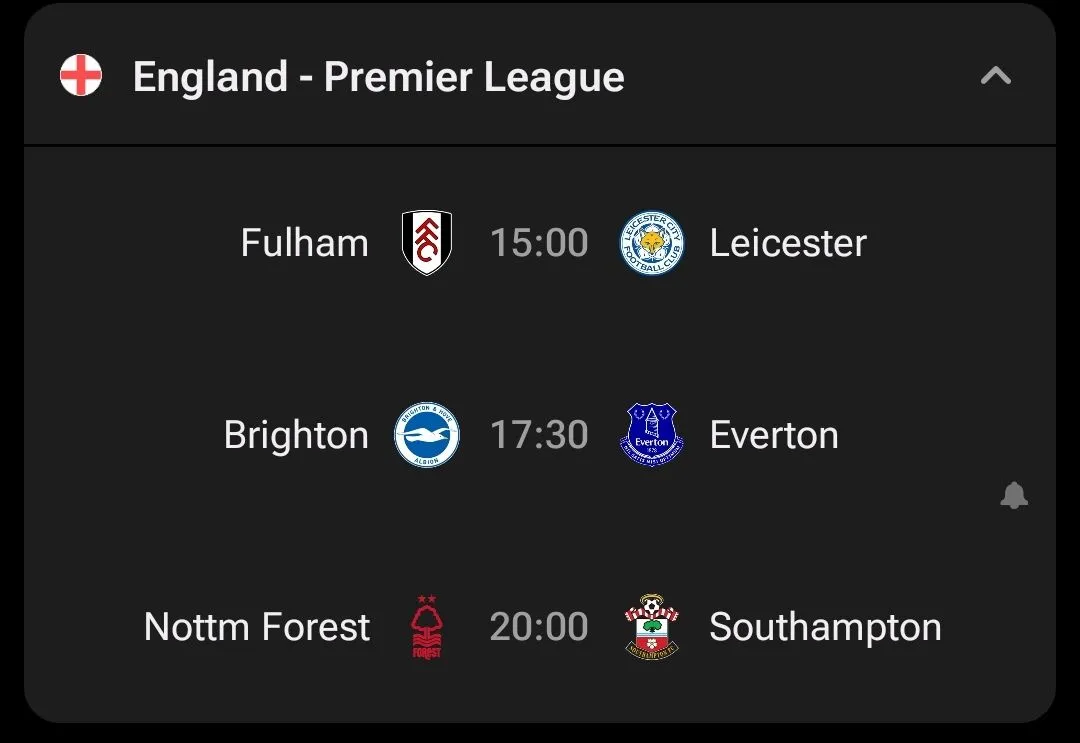Viewport: 1080px width, 743px height.
Task: Click the Leicester City crest
Action: (x=652, y=243)
